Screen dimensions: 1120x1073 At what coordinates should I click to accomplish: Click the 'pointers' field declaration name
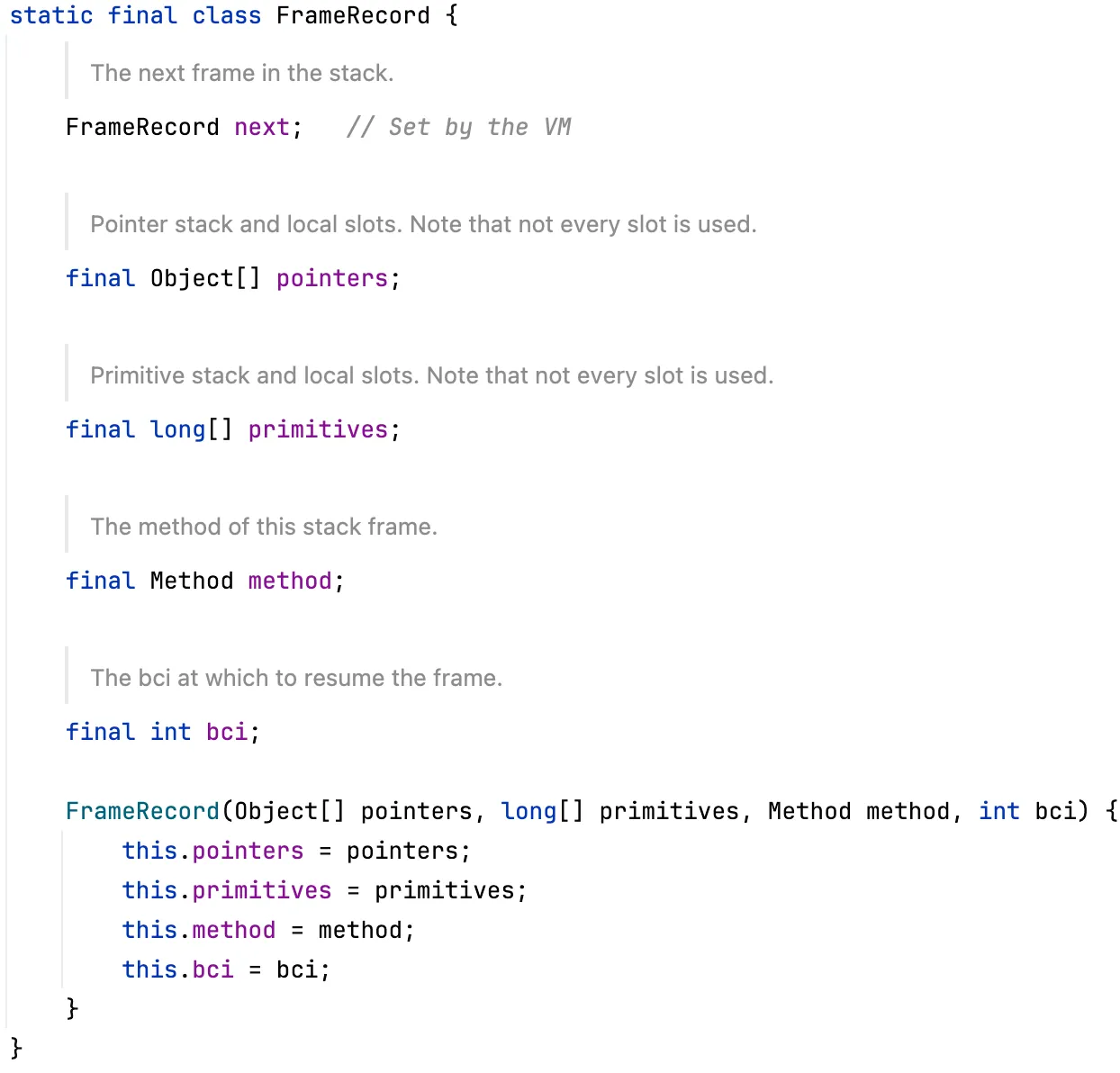(332, 279)
